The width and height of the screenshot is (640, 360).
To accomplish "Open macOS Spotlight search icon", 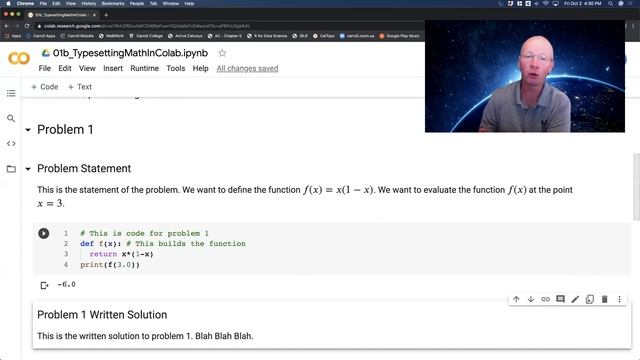I will 610,3.
